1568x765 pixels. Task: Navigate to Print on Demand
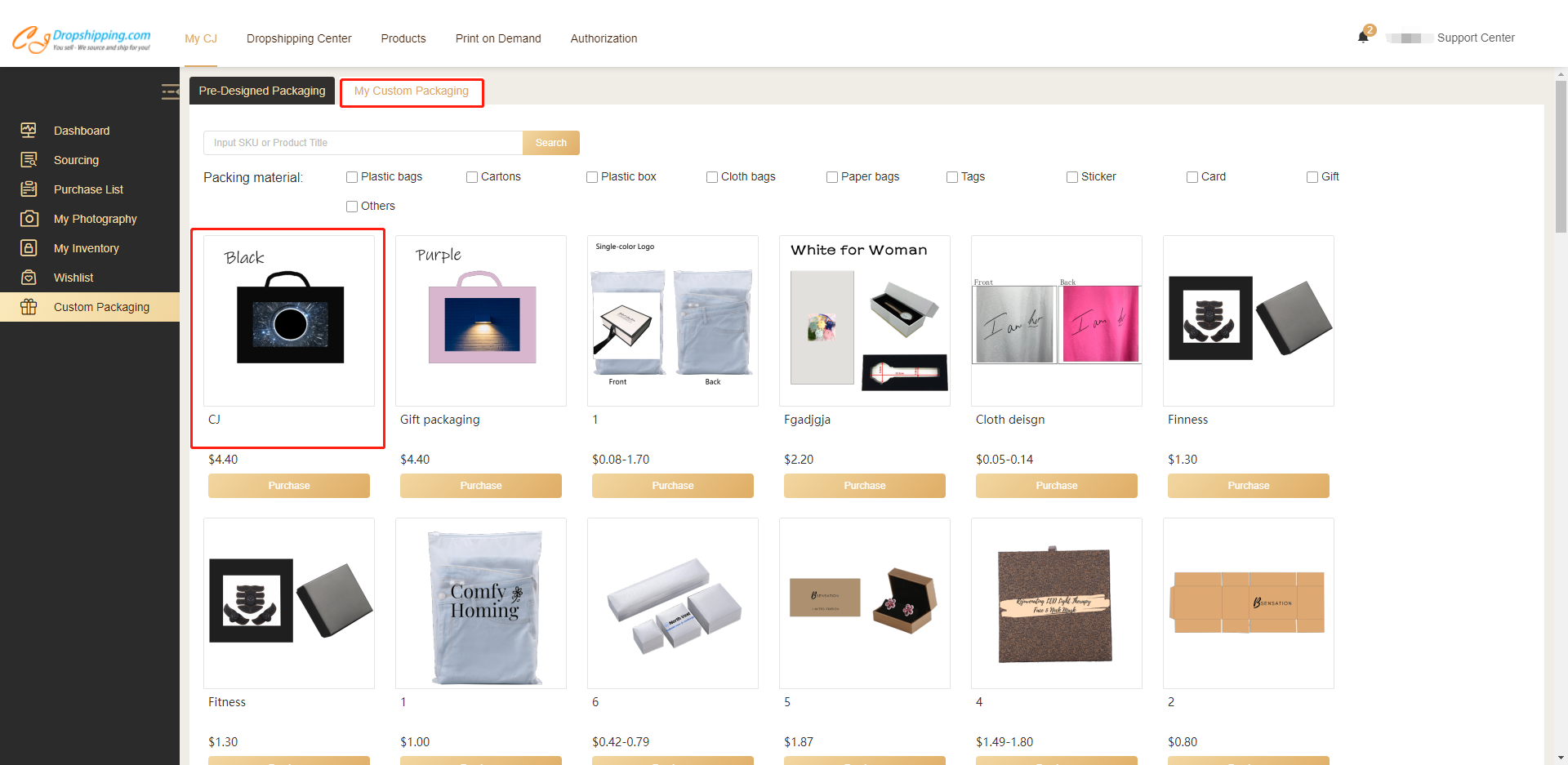click(498, 38)
